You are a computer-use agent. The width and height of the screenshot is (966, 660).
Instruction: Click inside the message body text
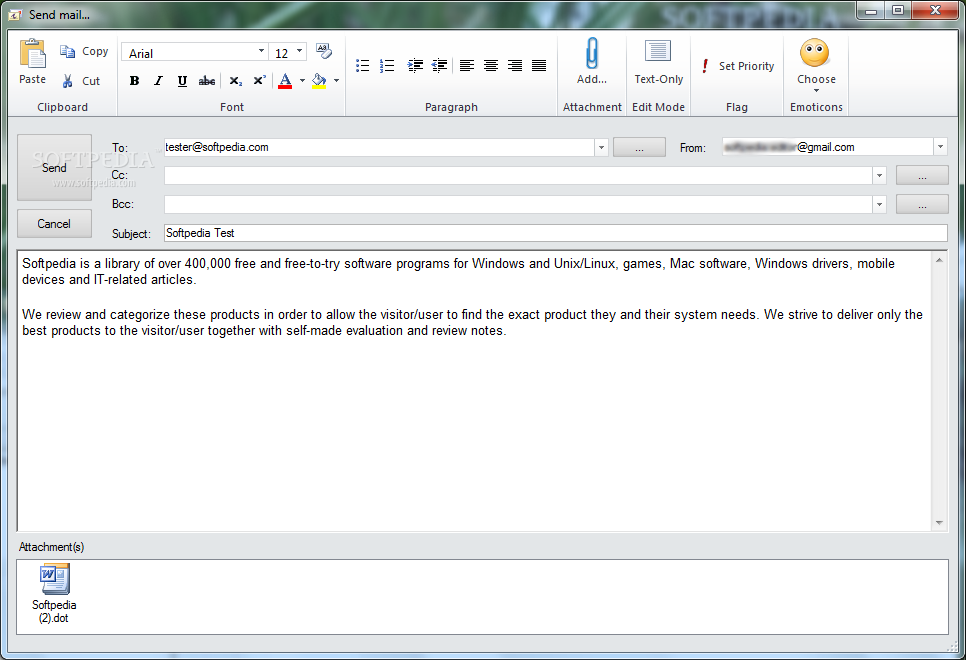[474, 391]
